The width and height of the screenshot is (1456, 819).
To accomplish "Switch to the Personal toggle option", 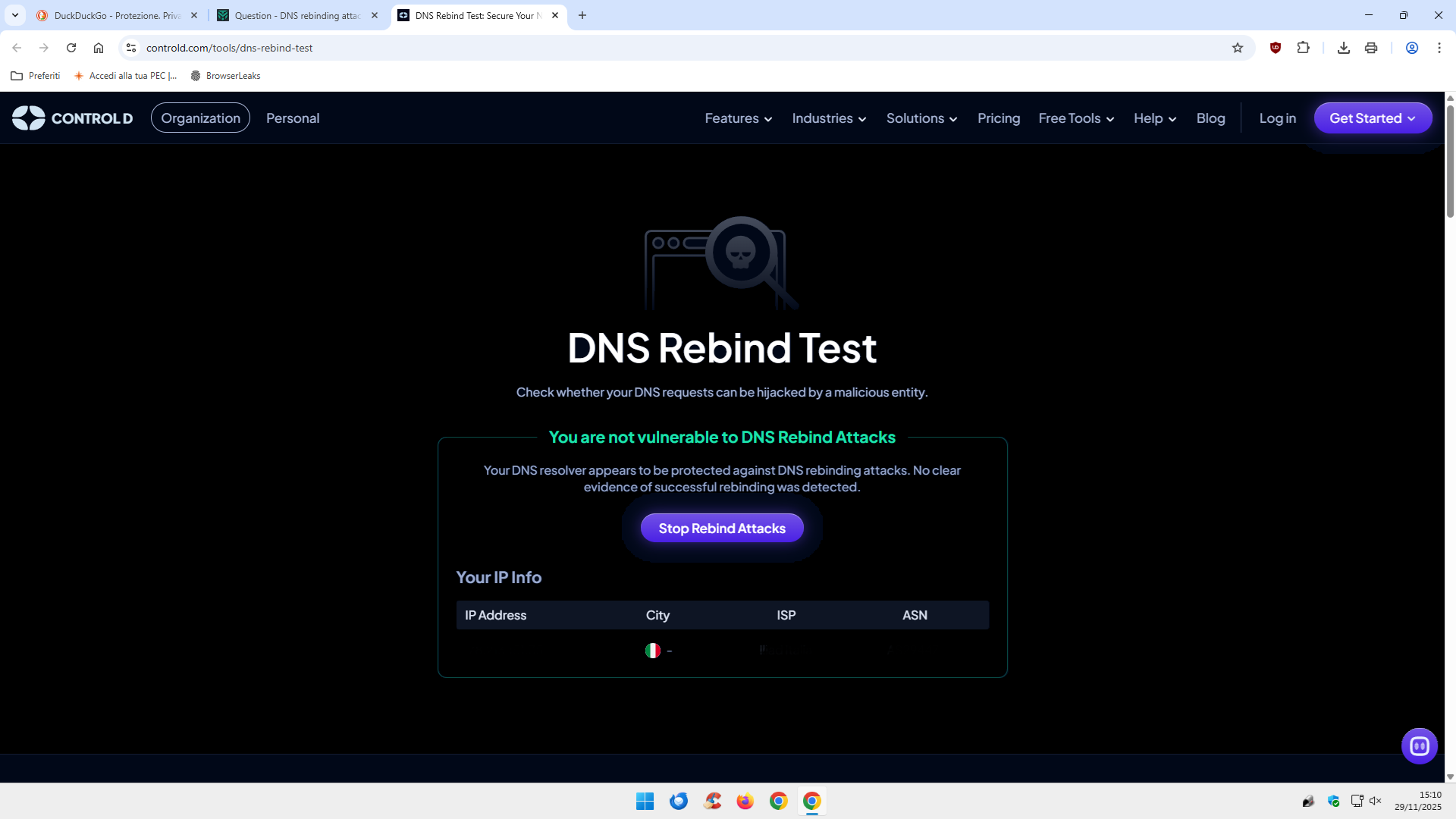I will click(293, 118).
